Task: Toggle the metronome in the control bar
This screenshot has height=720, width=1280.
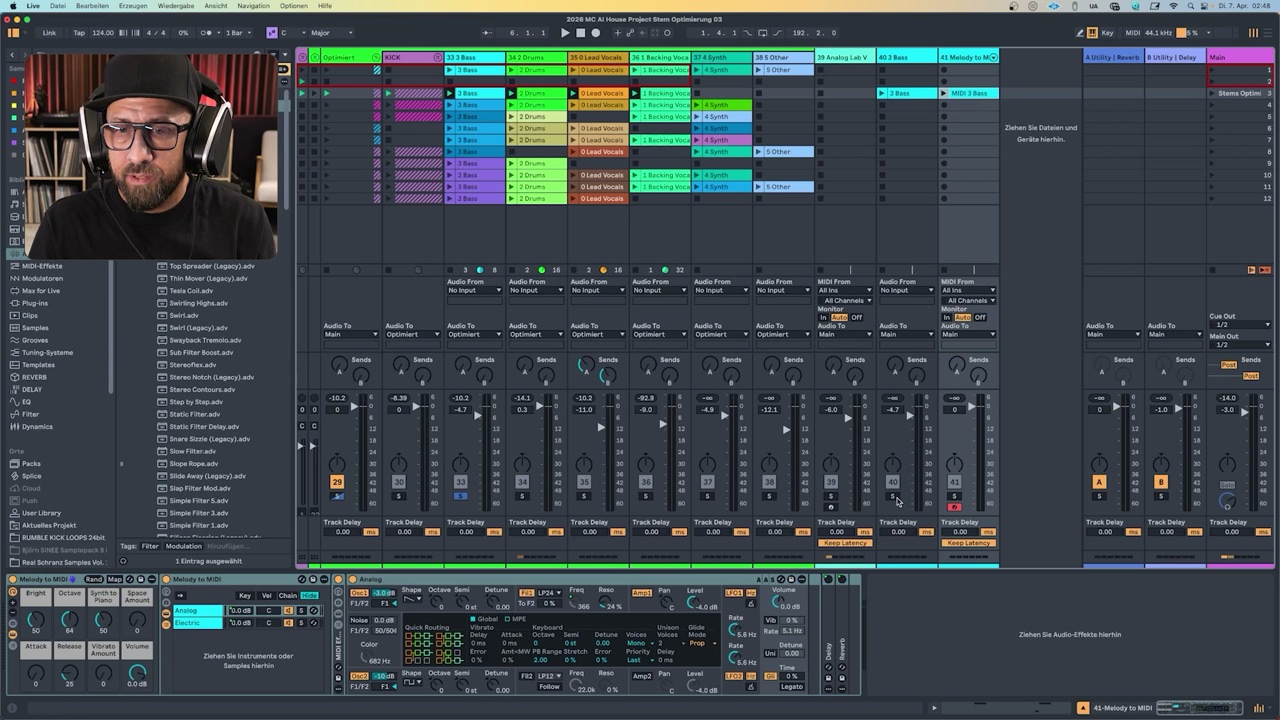Action: point(208,33)
